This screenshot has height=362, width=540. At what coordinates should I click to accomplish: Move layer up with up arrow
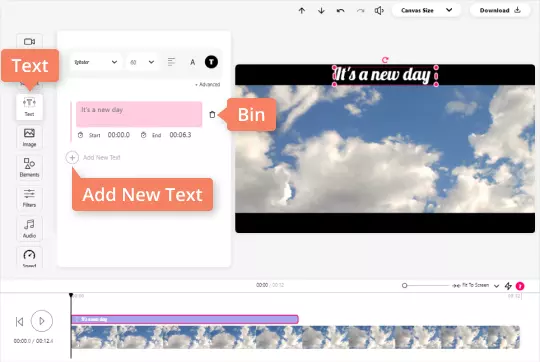point(302,11)
